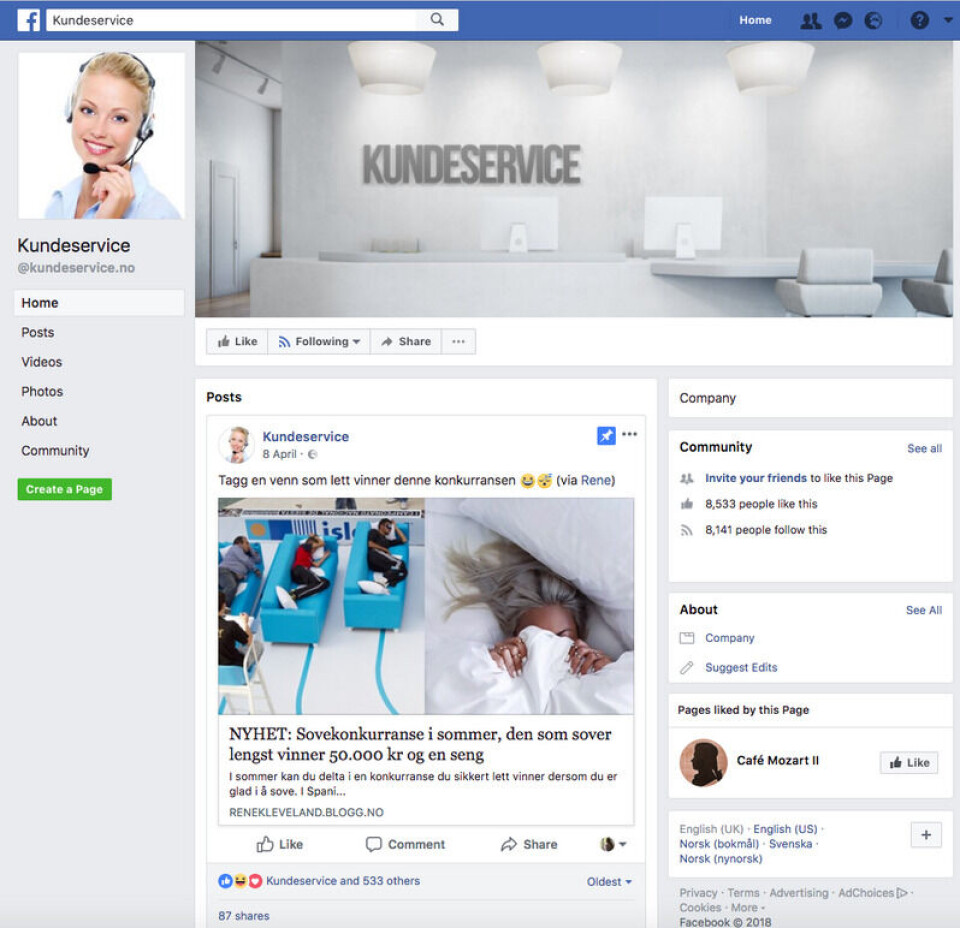The height and width of the screenshot is (928, 960).
Task: Click the help question mark icon
Action: pos(919,20)
